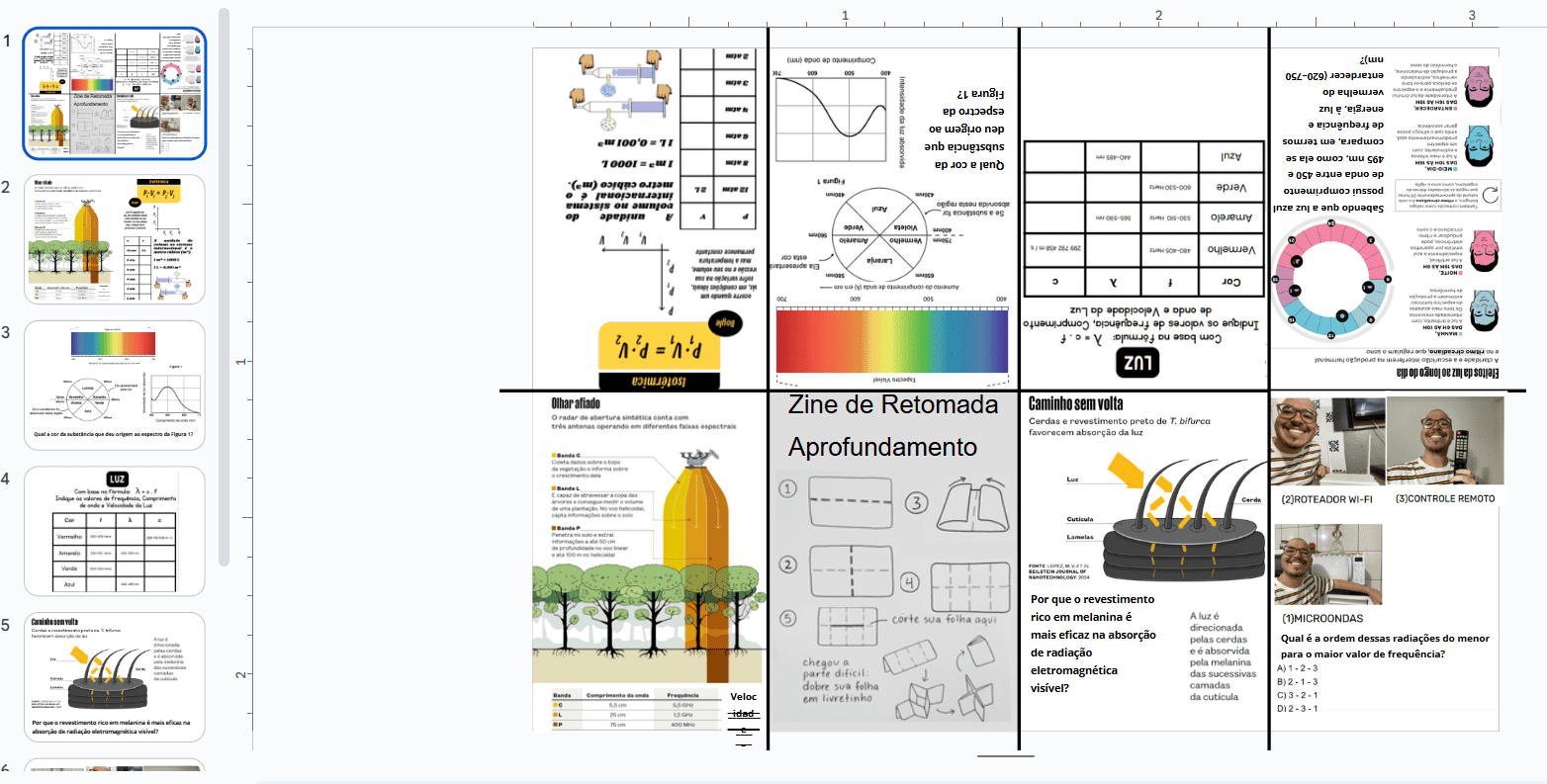Click the question 'Qual é a ordem dessas radiações'
This screenshot has width=1547, height=784.
[1385, 646]
